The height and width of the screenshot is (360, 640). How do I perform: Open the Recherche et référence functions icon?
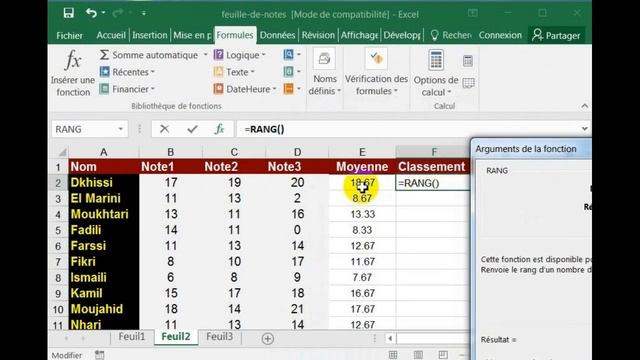[292, 55]
